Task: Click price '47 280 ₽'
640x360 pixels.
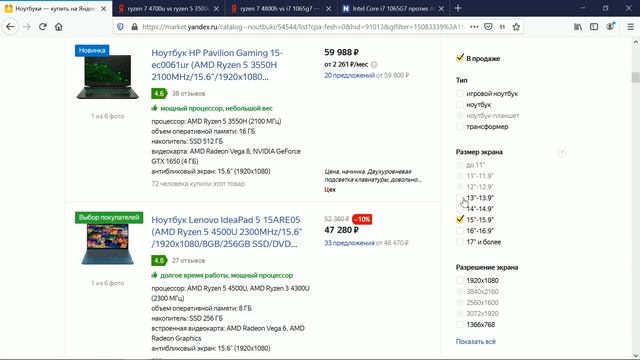Action: click(x=341, y=230)
